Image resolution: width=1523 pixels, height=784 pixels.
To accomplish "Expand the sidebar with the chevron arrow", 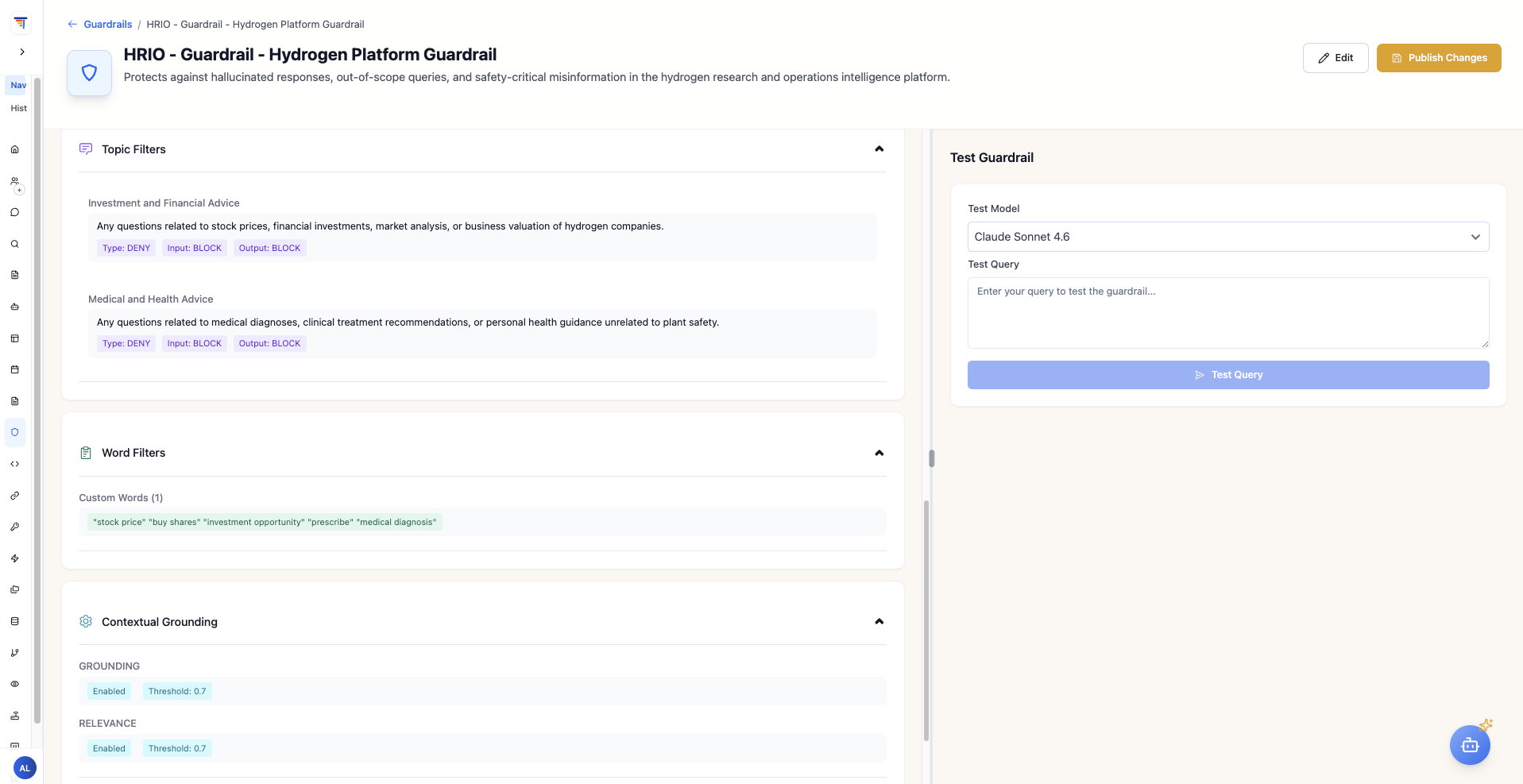I will [x=22, y=52].
